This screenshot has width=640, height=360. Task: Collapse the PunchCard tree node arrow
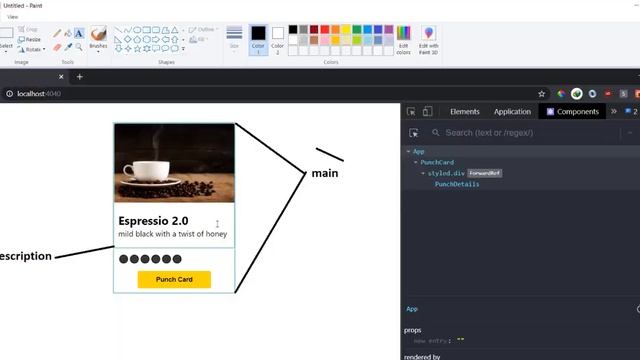pyautogui.click(x=416, y=162)
